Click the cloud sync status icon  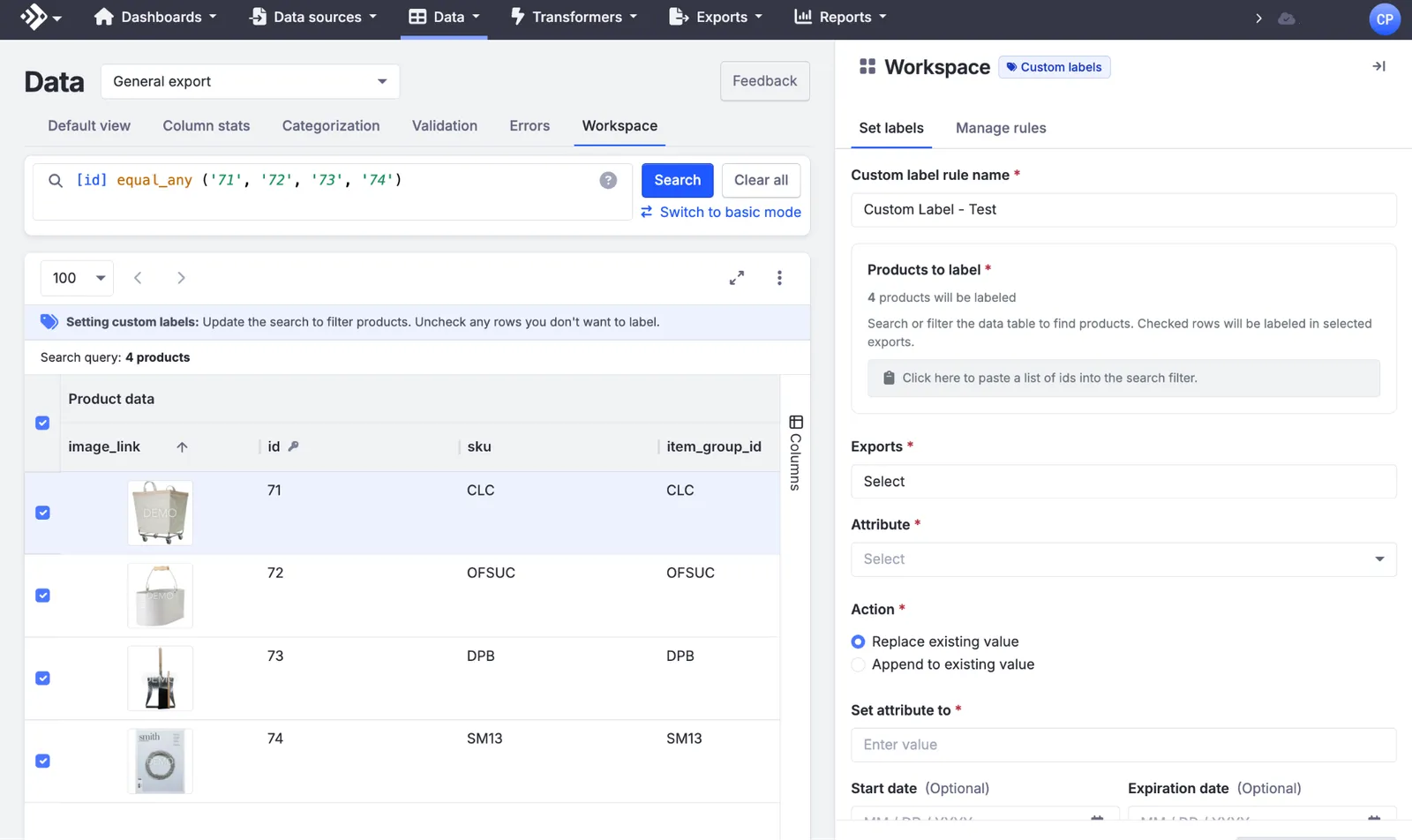point(1287,18)
